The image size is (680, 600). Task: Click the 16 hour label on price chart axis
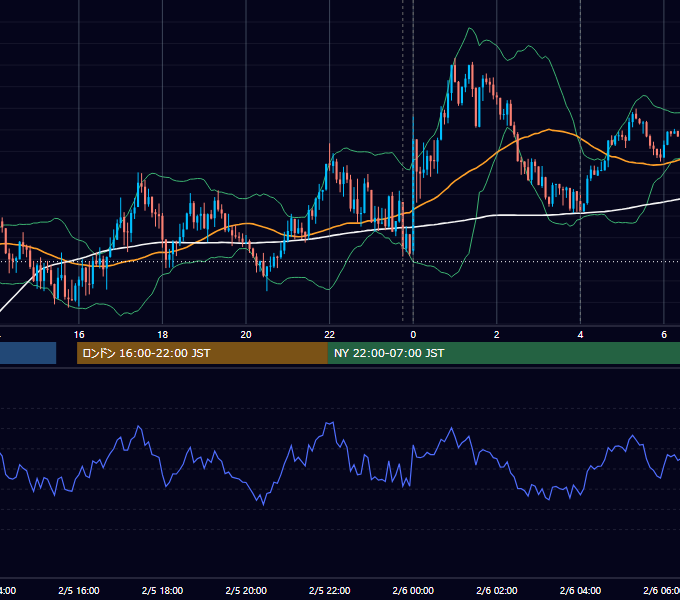tap(79, 335)
